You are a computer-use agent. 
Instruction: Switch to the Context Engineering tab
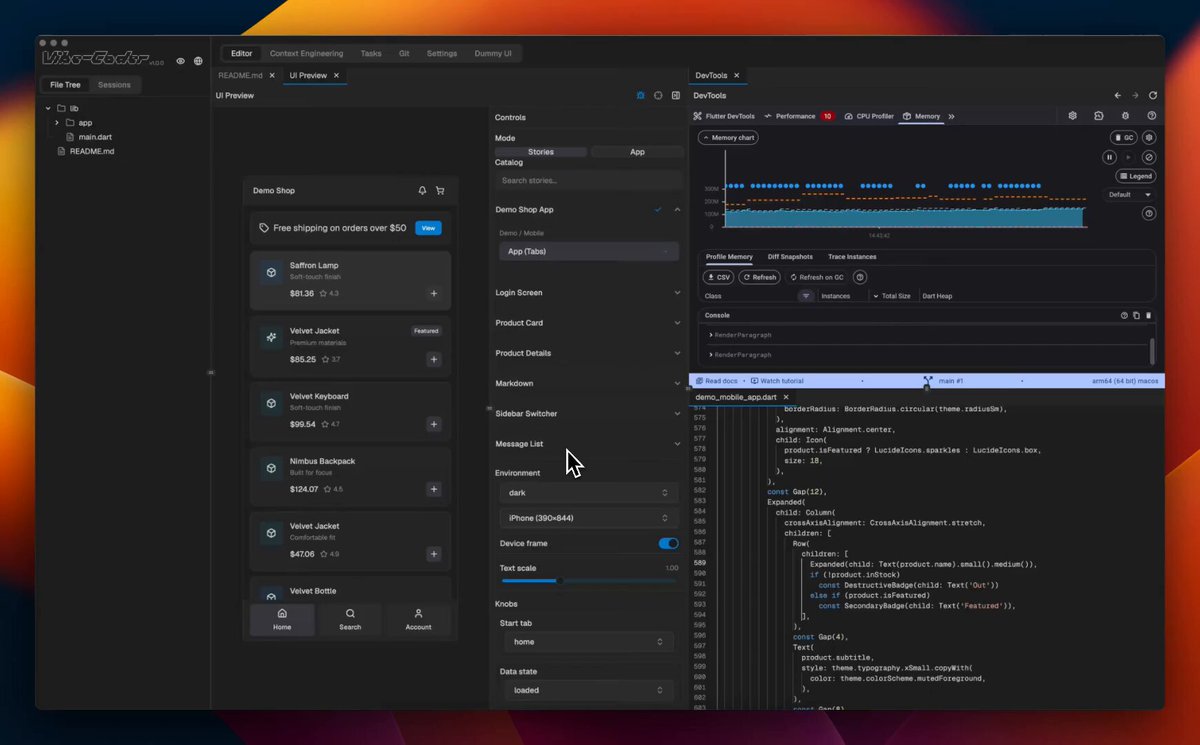click(x=306, y=54)
